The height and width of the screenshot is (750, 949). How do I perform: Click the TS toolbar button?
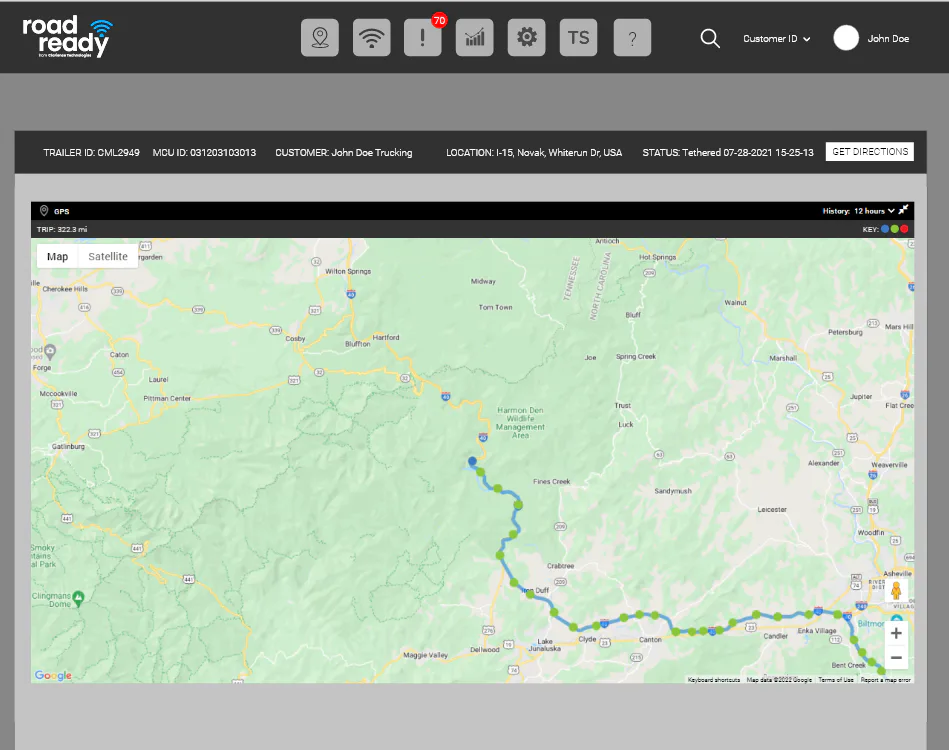point(579,38)
